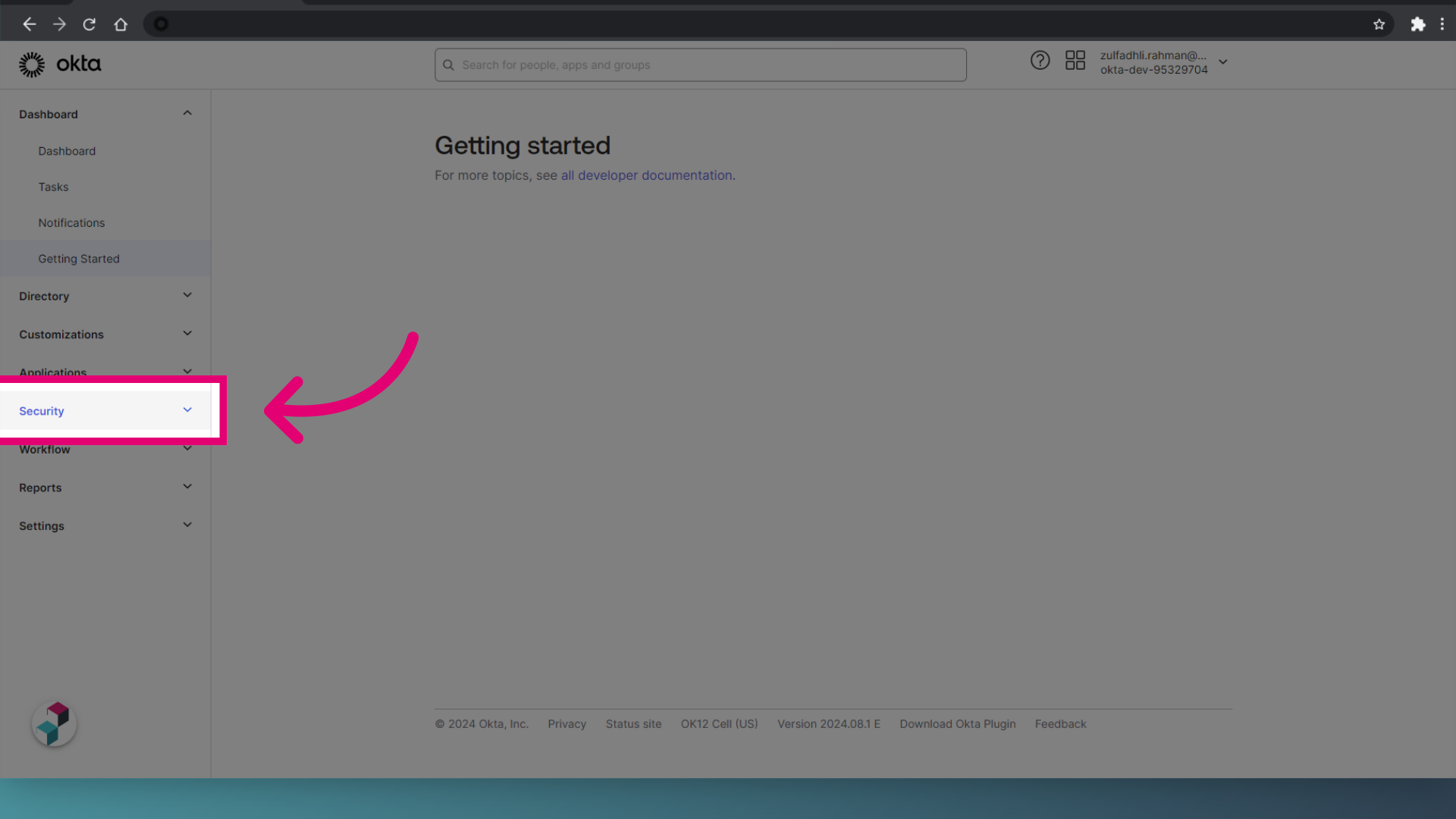Click the search magnifier icon
Image resolution: width=1456 pixels, height=819 pixels.
pyautogui.click(x=448, y=65)
